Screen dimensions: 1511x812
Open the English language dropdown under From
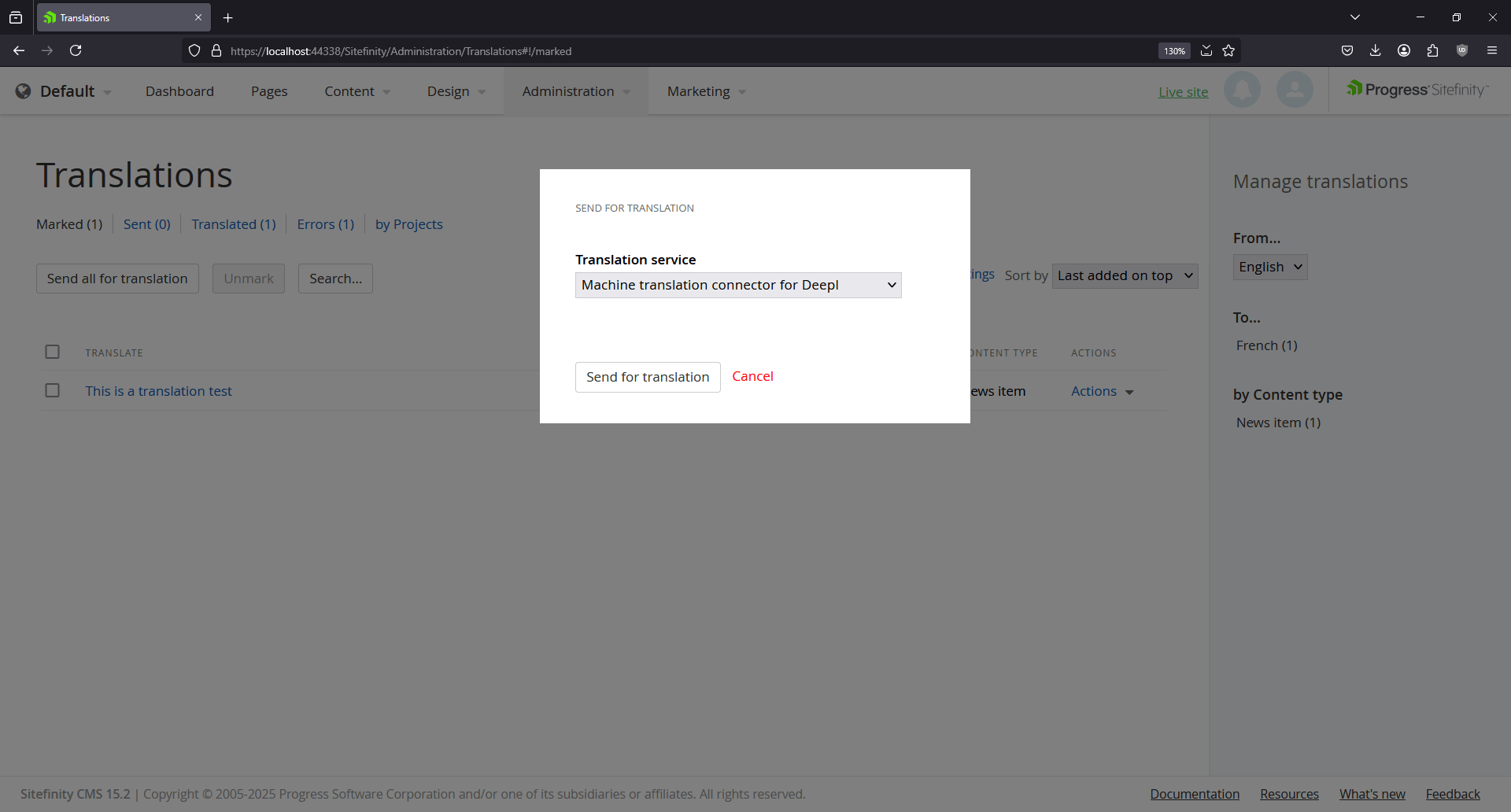[1269, 267]
